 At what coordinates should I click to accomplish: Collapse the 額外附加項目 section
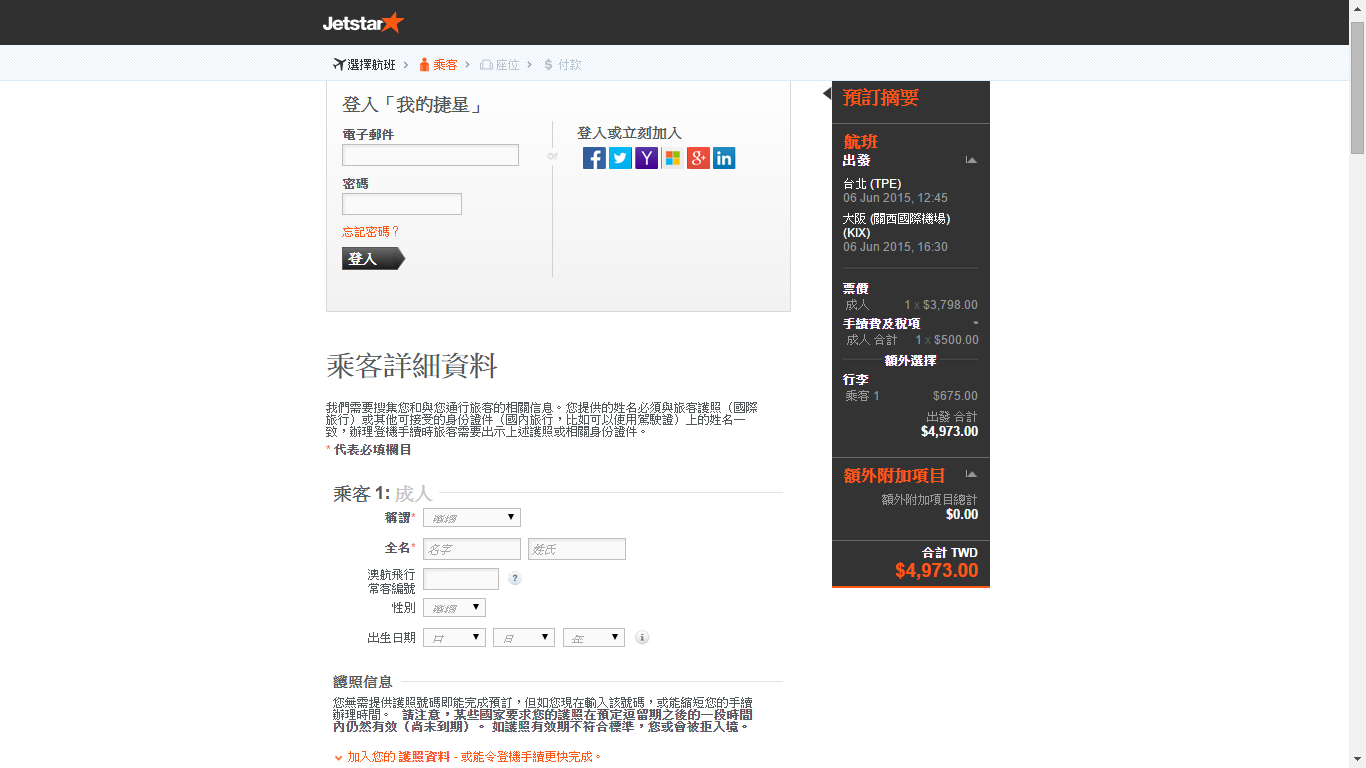pyautogui.click(x=970, y=474)
